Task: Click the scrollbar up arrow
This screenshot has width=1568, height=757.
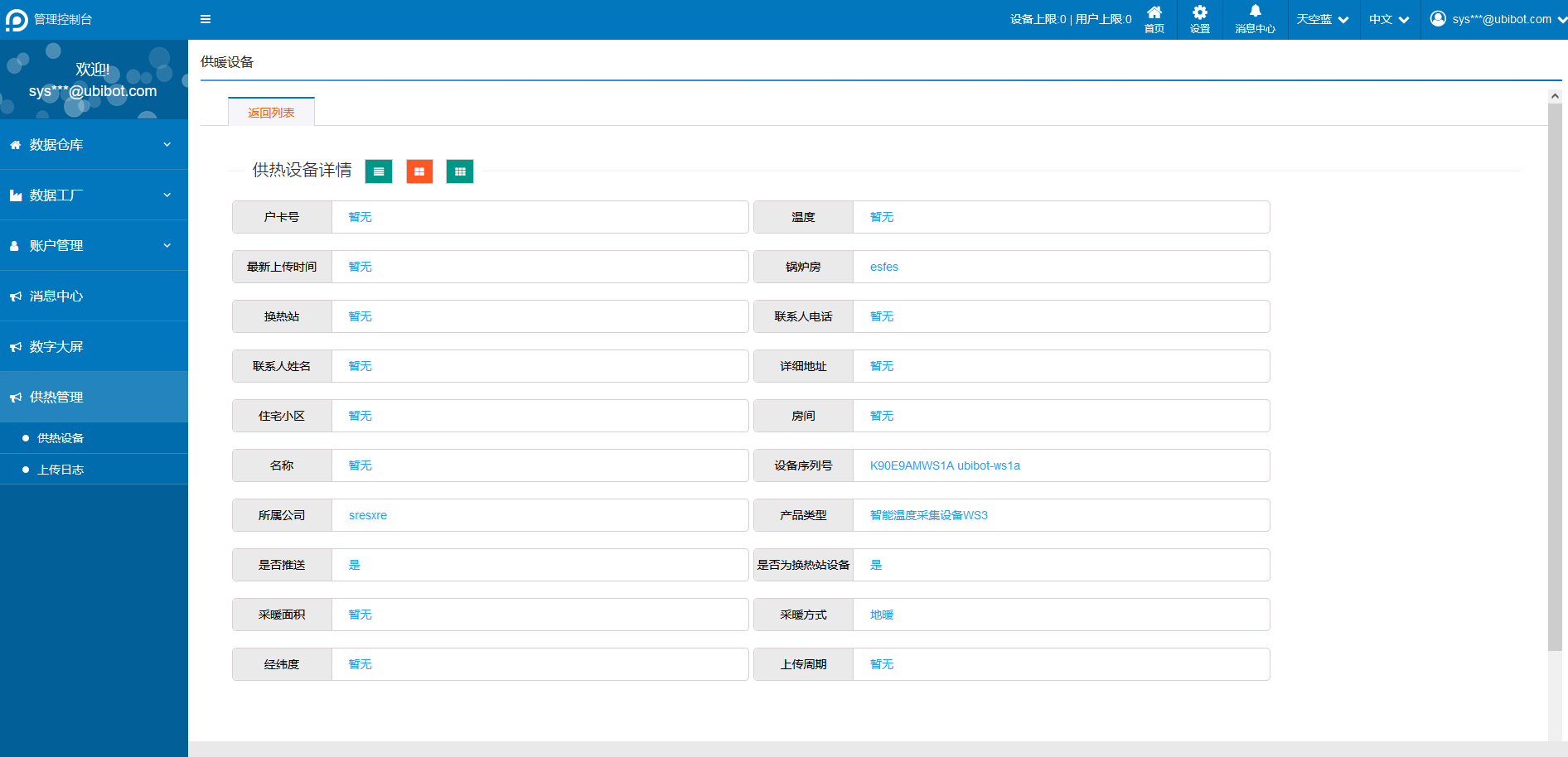Action: click(x=1555, y=96)
